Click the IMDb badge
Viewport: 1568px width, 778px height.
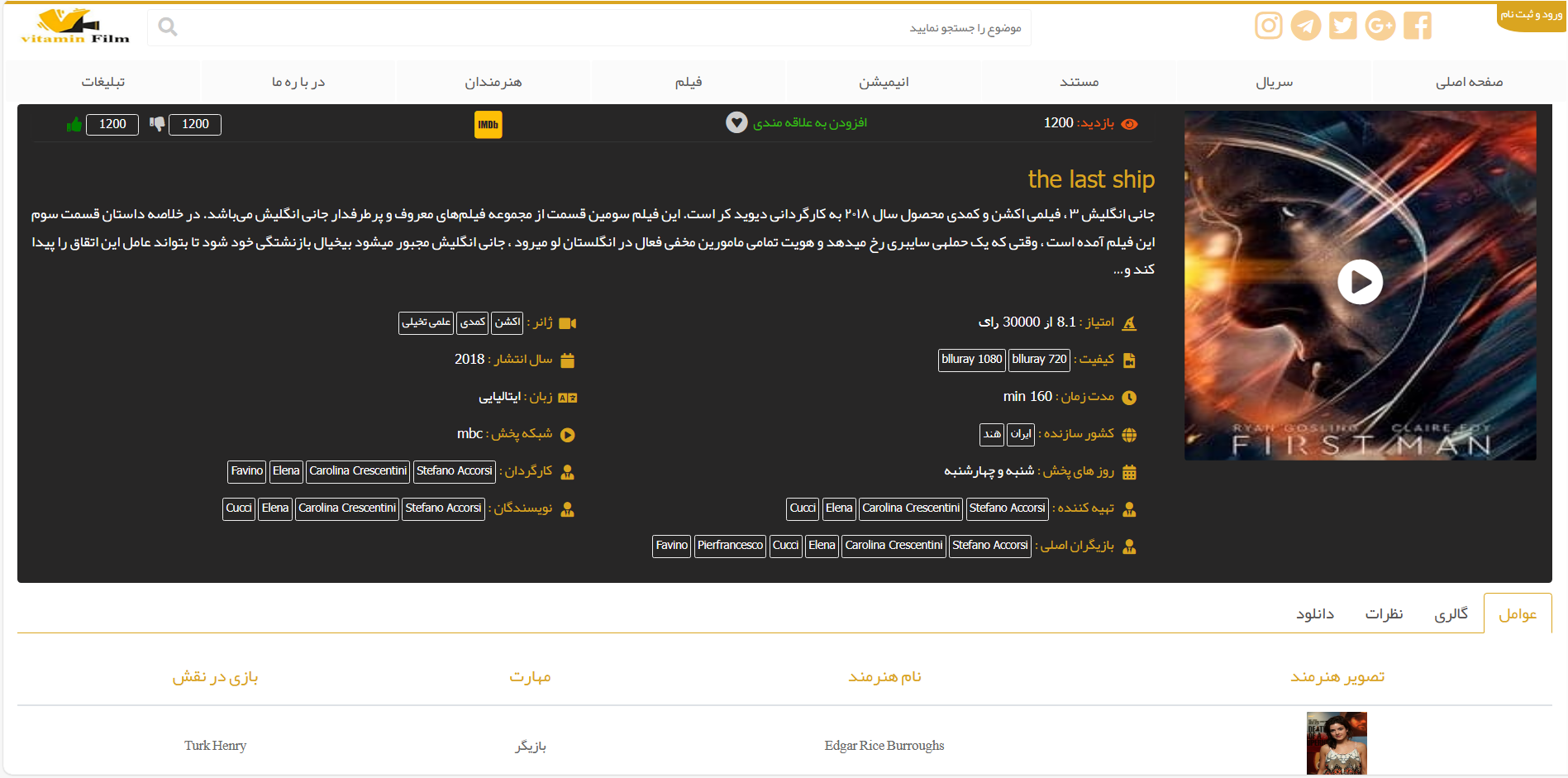click(x=489, y=125)
